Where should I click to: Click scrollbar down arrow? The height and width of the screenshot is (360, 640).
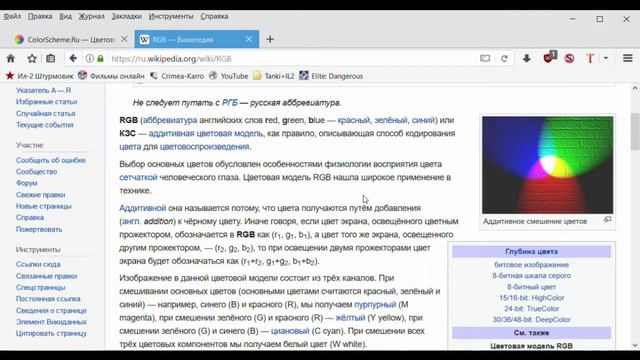[x=635, y=345]
